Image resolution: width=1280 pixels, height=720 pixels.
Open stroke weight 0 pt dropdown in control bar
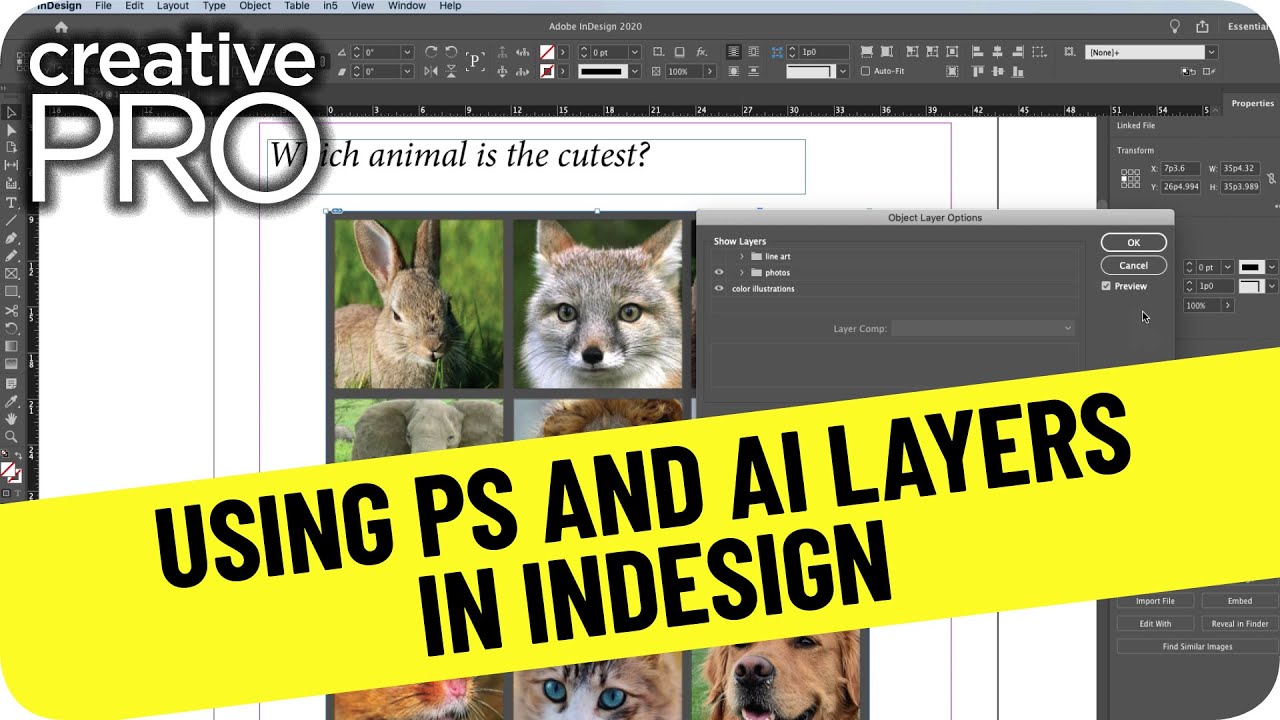[x=635, y=52]
